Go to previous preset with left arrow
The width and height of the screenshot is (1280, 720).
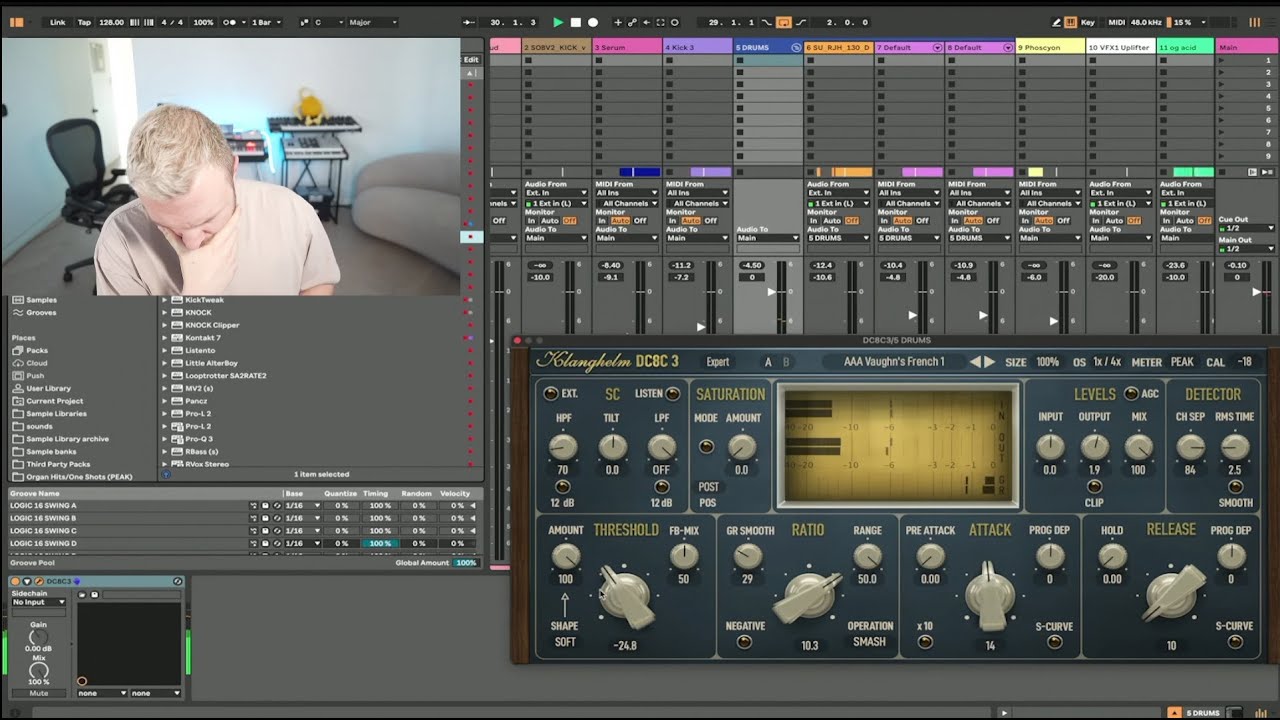[975, 362]
